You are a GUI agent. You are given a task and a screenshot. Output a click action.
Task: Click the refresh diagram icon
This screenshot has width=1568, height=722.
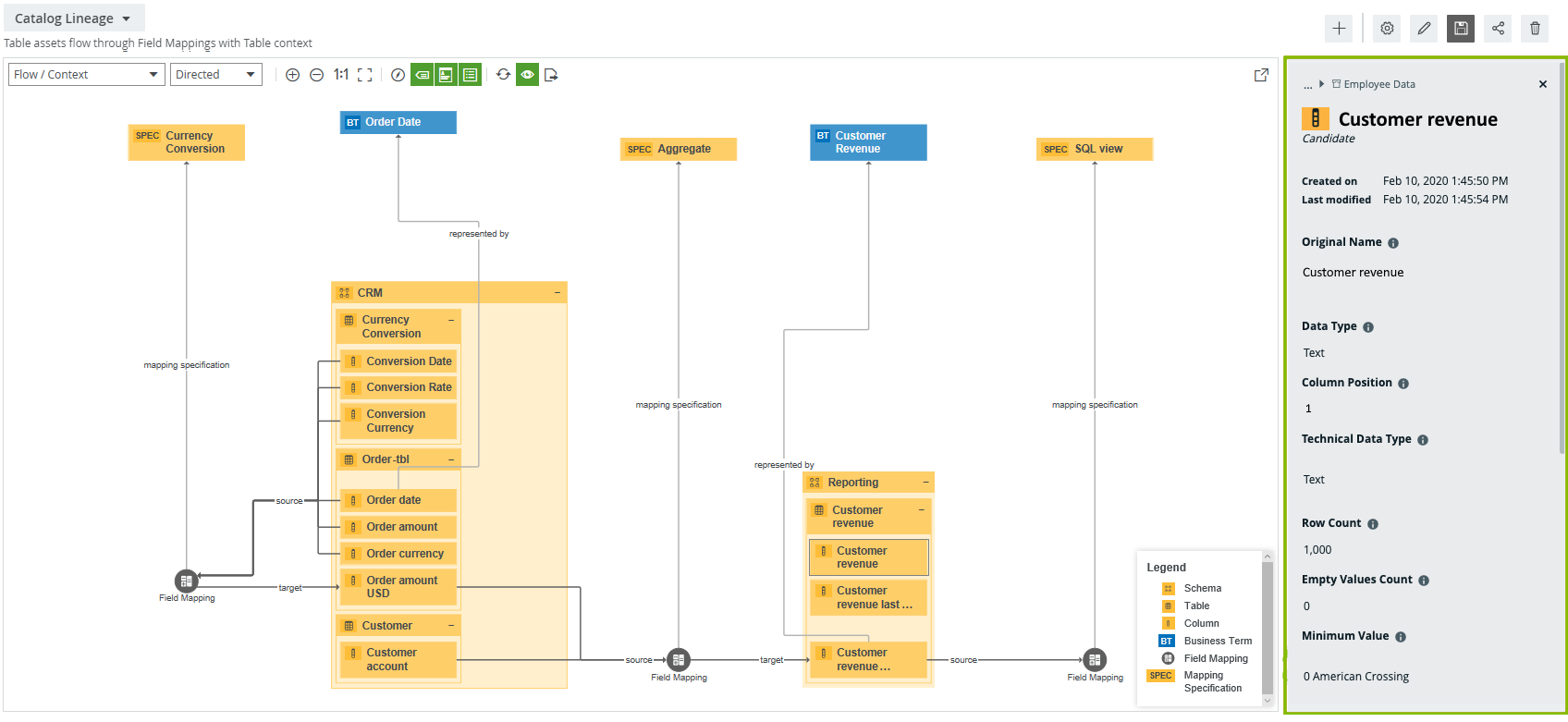click(x=503, y=75)
